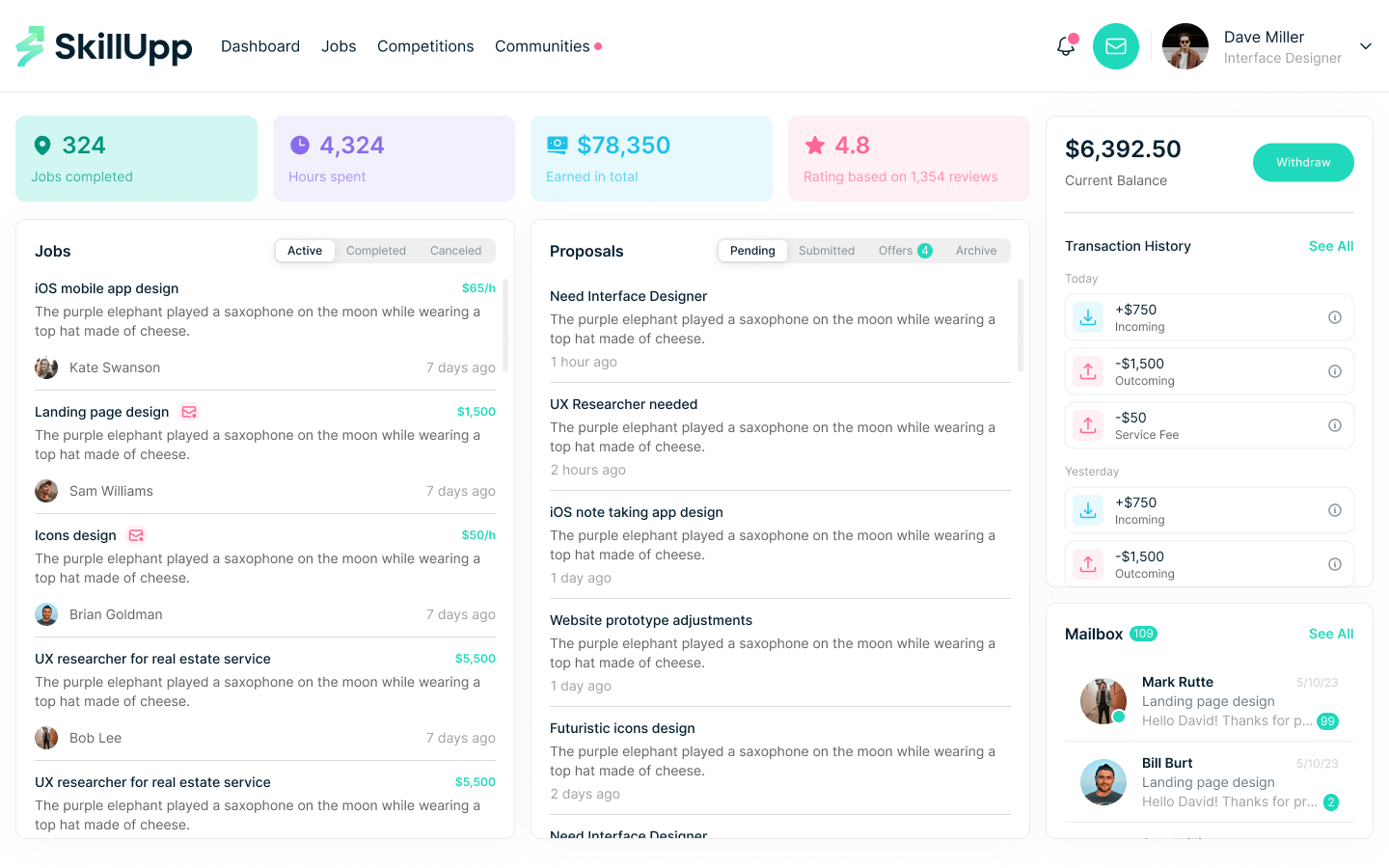Open the Archive proposals tab
The image size is (1389, 868).
[976, 251]
